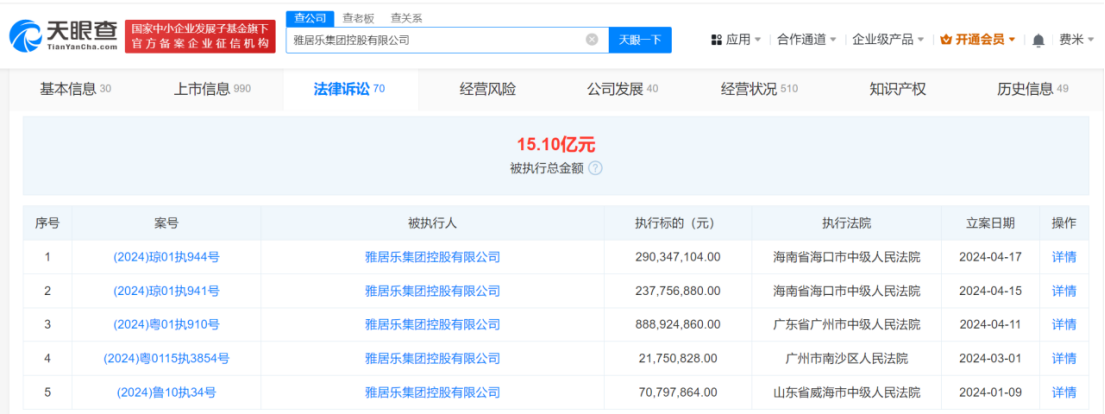Click the notification bell icon

[x=1038, y=40]
